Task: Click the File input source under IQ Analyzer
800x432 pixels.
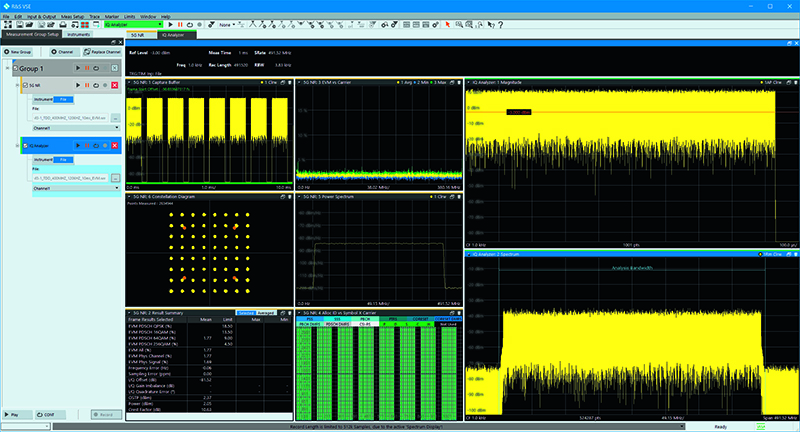Action: coord(62,158)
